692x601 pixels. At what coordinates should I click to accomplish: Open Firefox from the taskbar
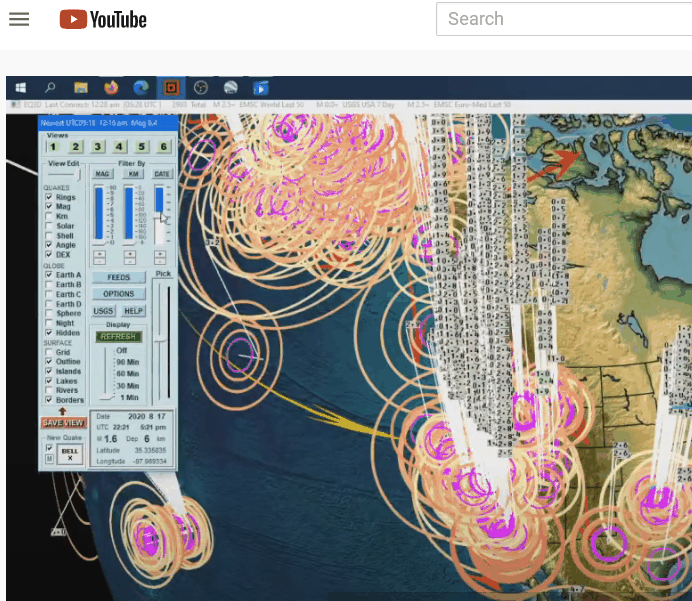(x=110, y=87)
